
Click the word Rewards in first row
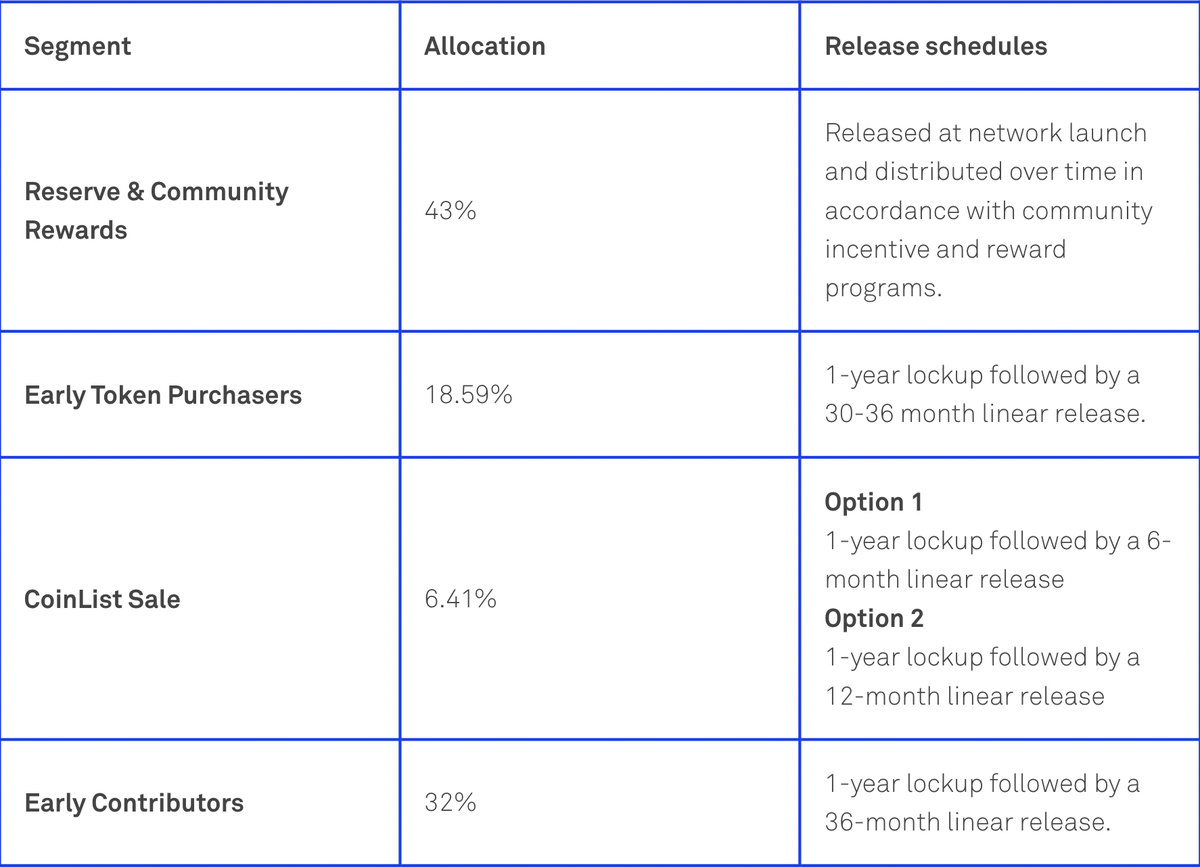tap(76, 230)
